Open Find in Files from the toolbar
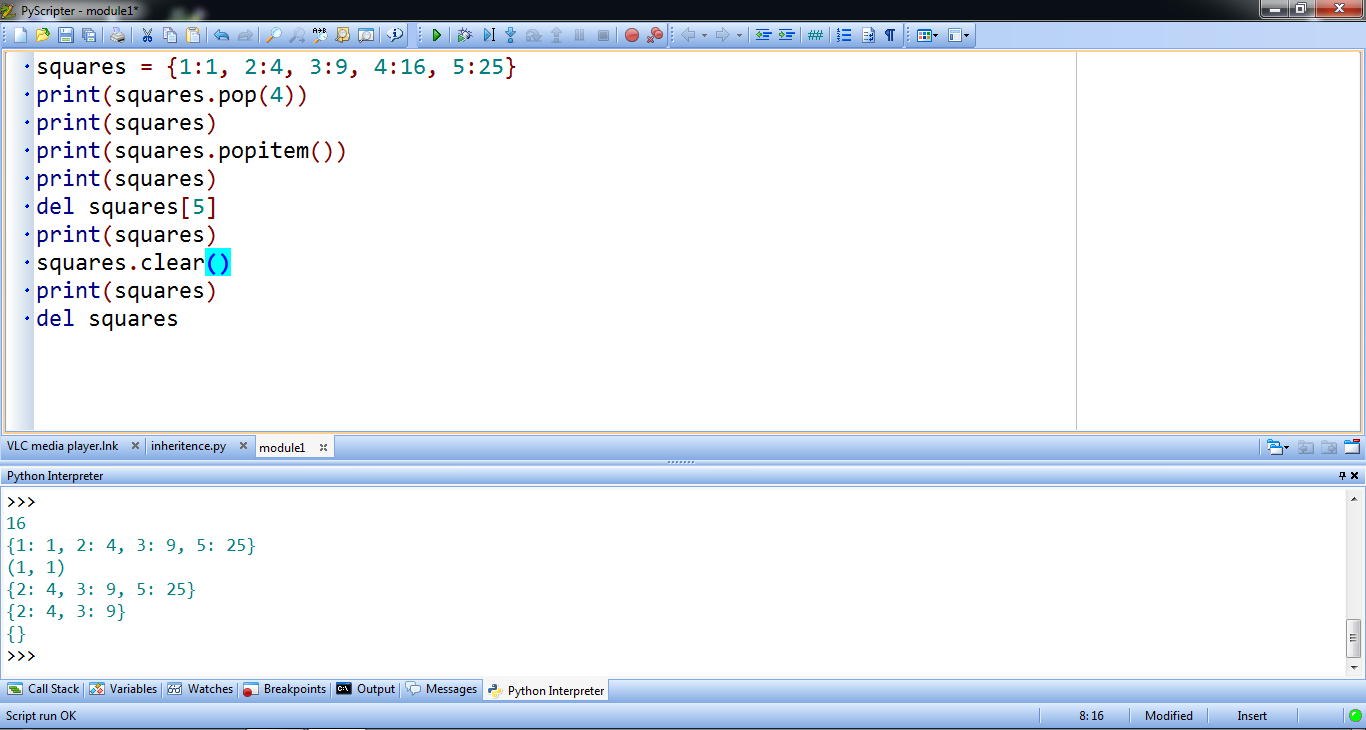 coord(344,35)
